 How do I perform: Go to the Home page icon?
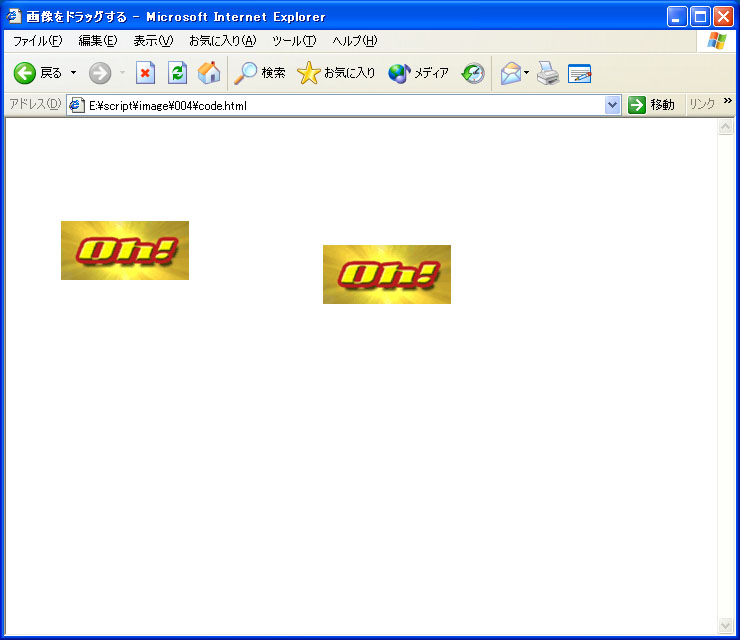pos(209,73)
